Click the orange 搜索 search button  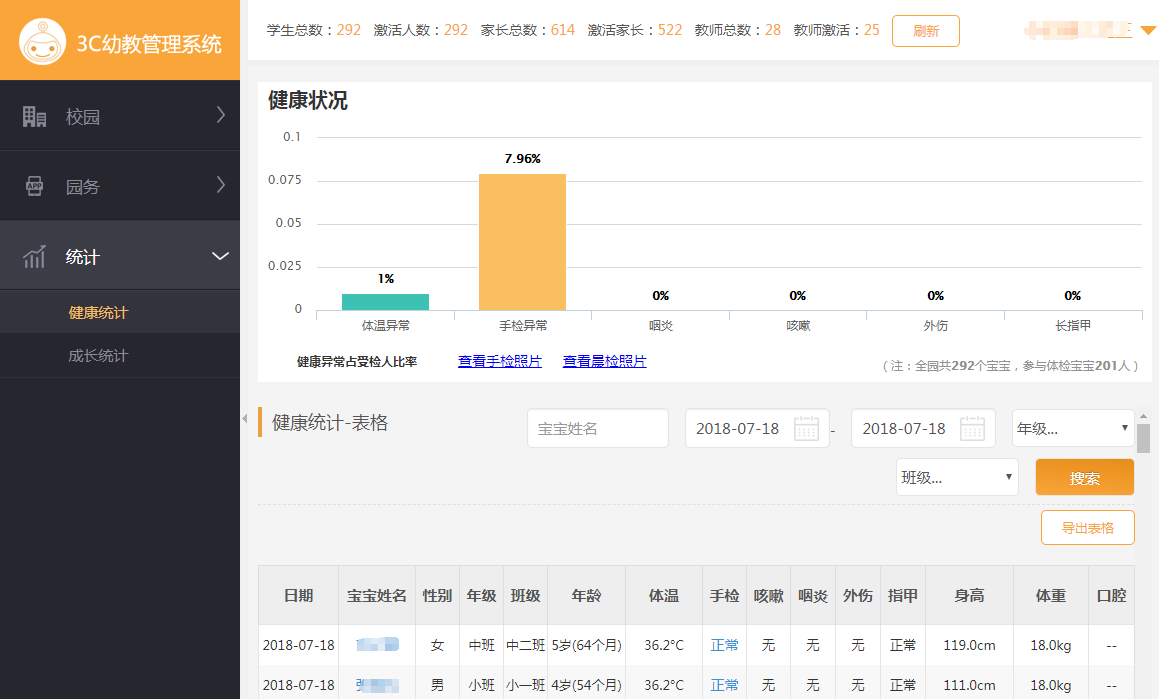pyautogui.click(x=1084, y=478)
